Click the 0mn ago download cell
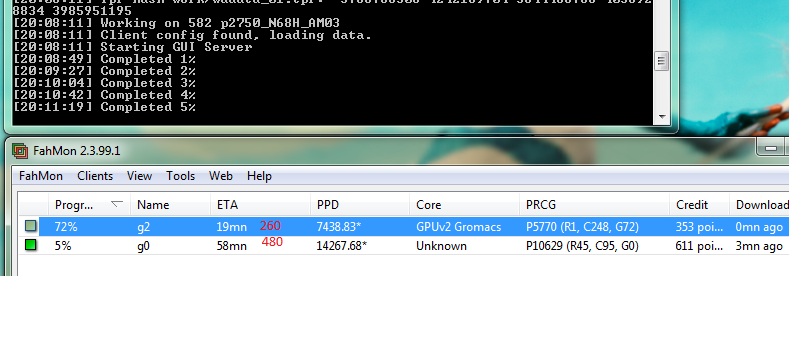 coord(759,227)
